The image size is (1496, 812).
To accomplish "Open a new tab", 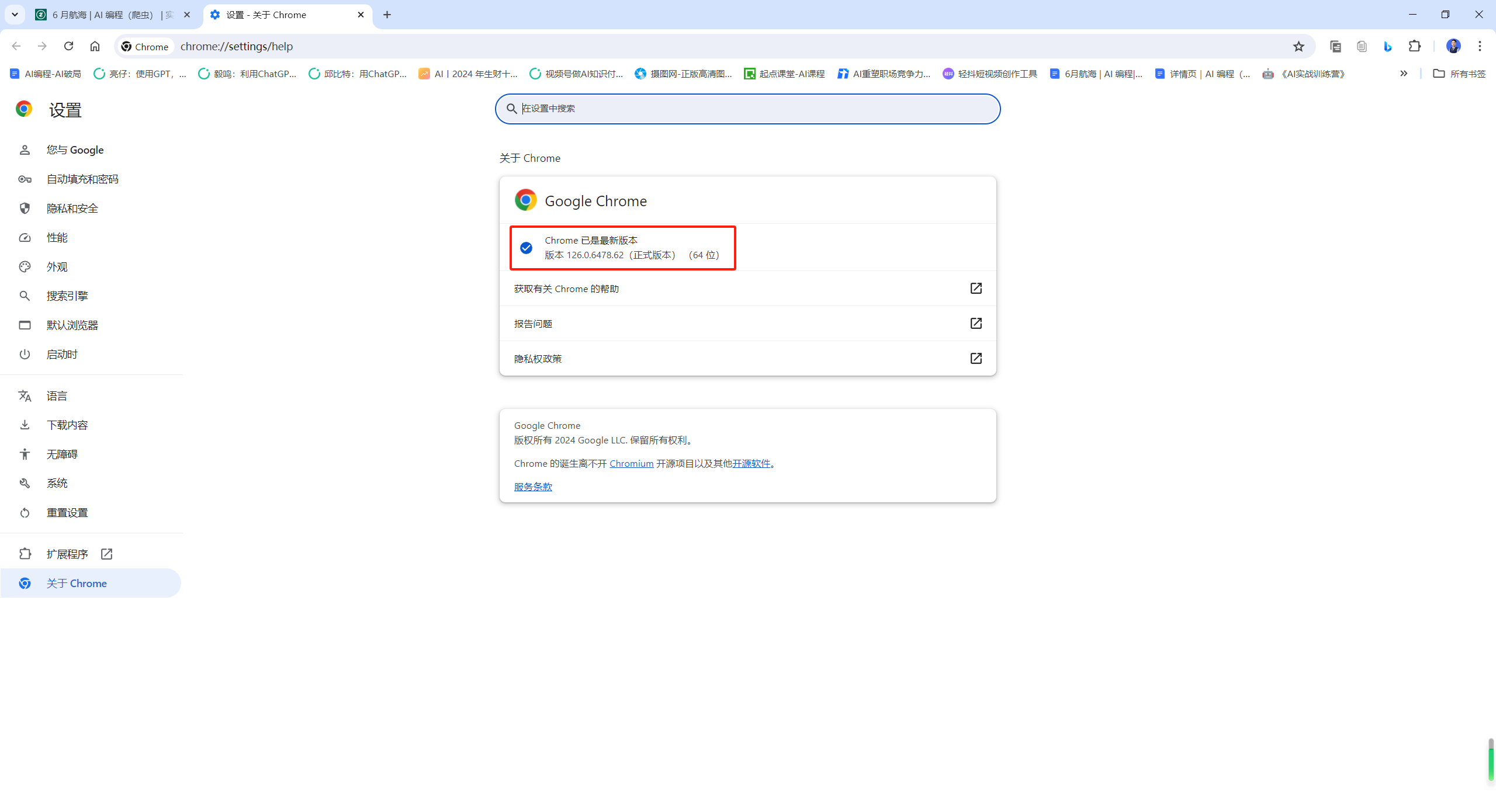I will (x=387, y=15).
